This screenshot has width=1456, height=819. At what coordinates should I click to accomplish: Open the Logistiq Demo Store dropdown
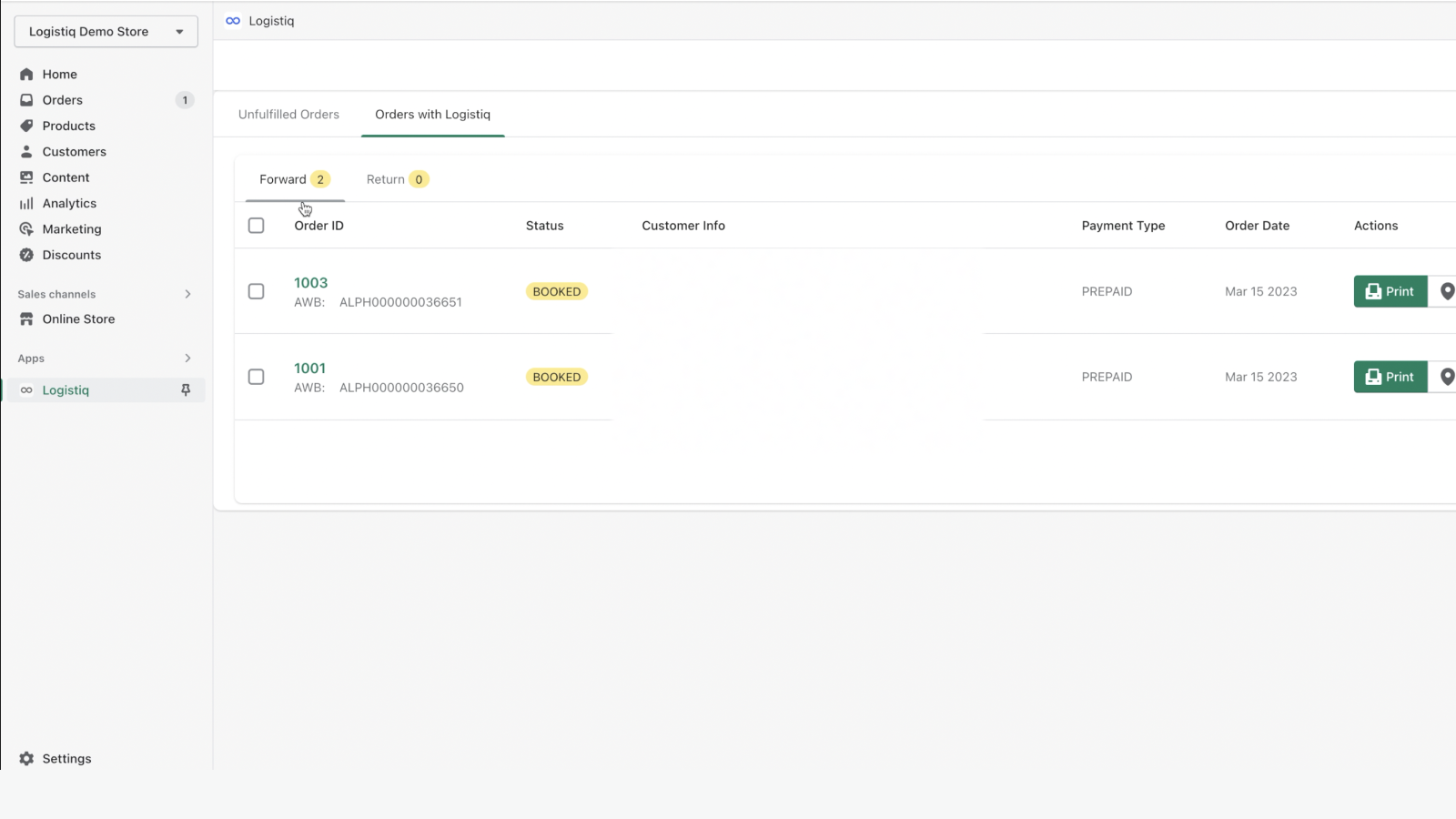coord(106,32)
